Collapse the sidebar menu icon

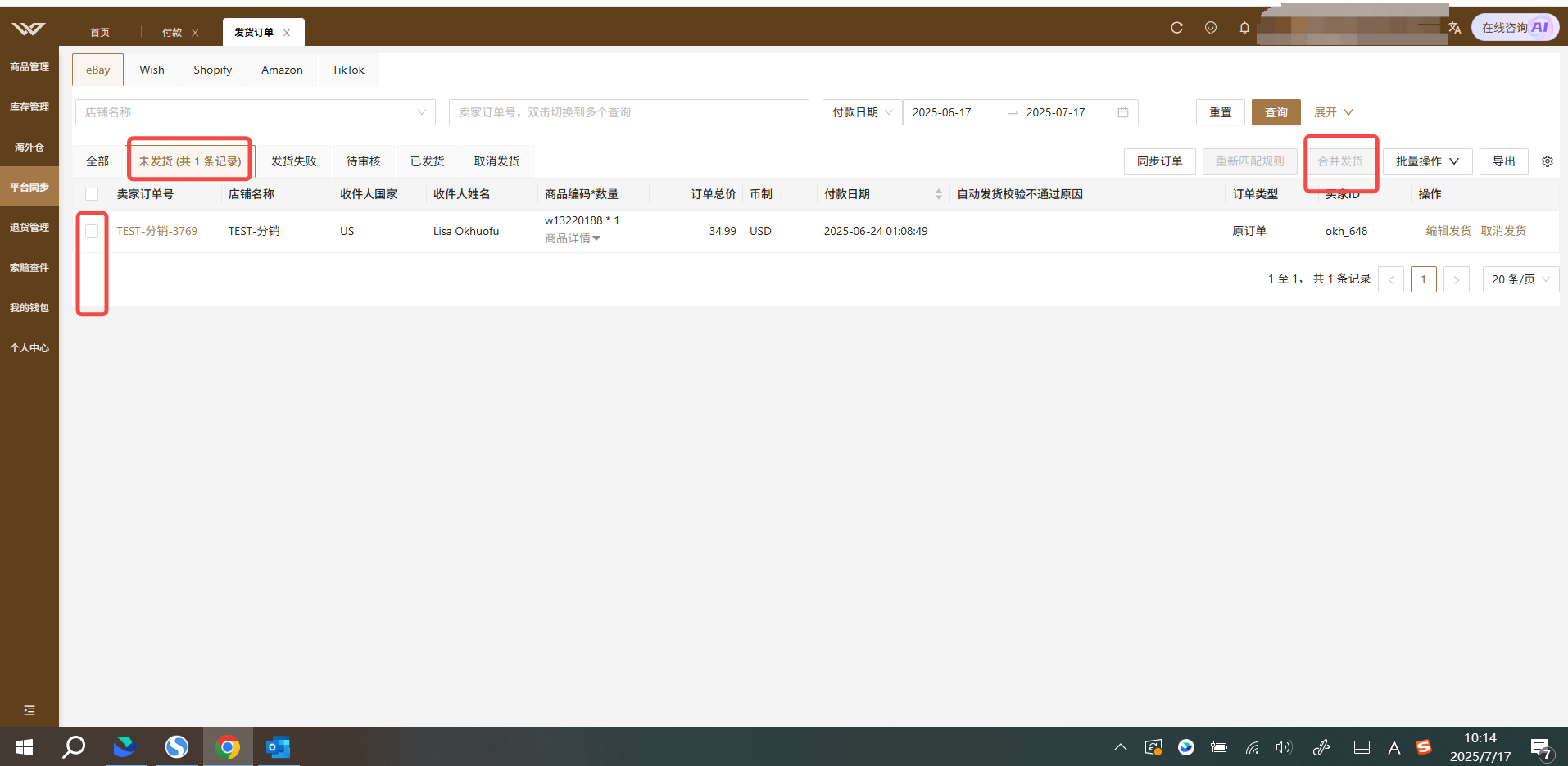pos(29,710)
